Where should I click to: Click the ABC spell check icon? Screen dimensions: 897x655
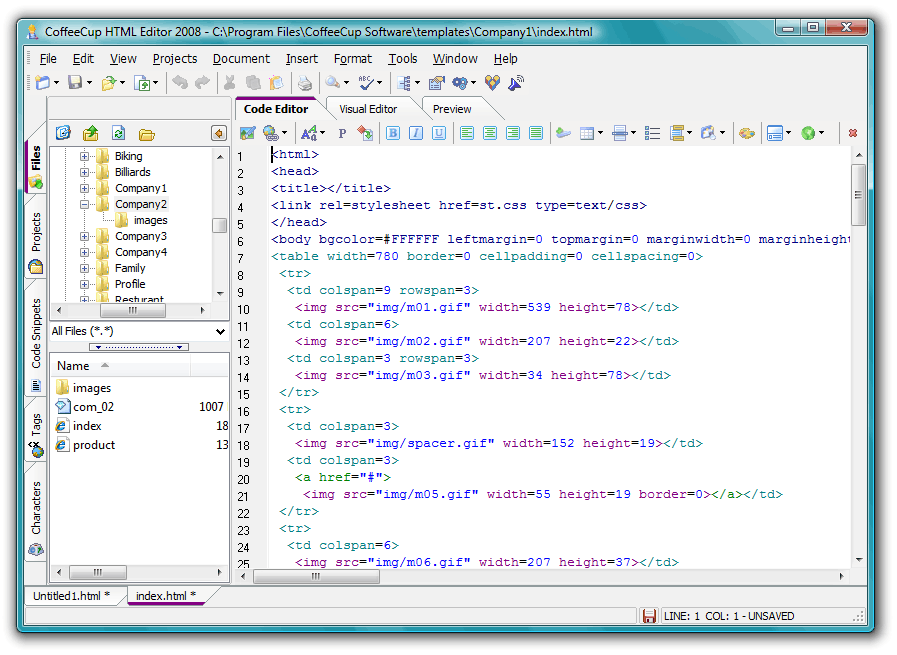pos(366,83)
